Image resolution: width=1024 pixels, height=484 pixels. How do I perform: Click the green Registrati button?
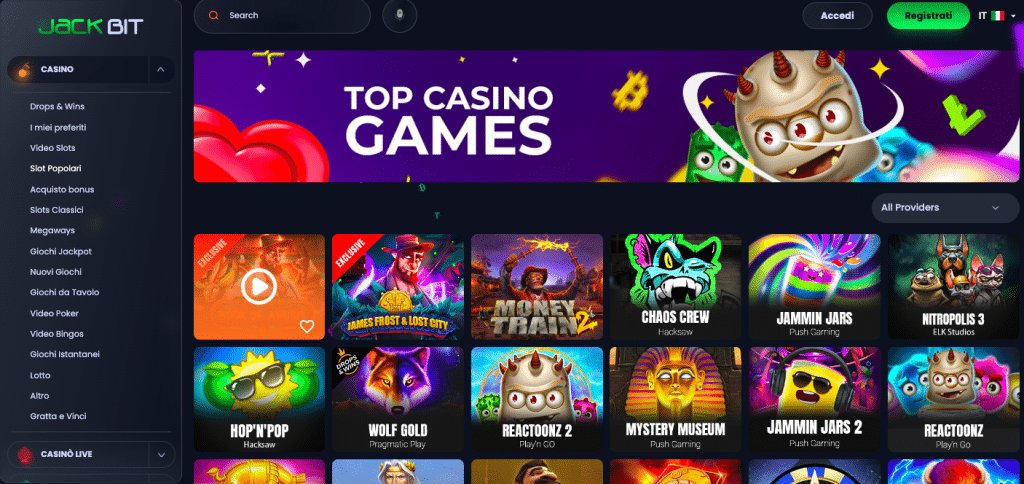(928, 16)
